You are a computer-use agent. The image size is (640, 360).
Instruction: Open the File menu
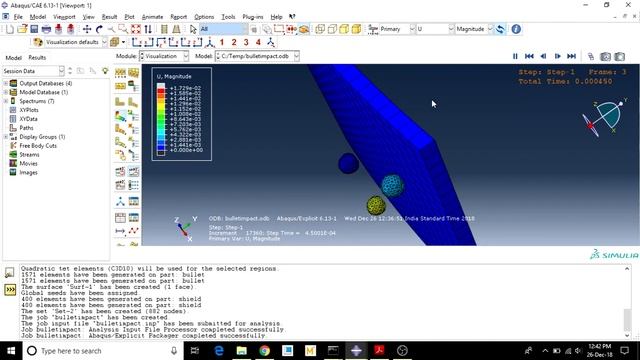18,17
